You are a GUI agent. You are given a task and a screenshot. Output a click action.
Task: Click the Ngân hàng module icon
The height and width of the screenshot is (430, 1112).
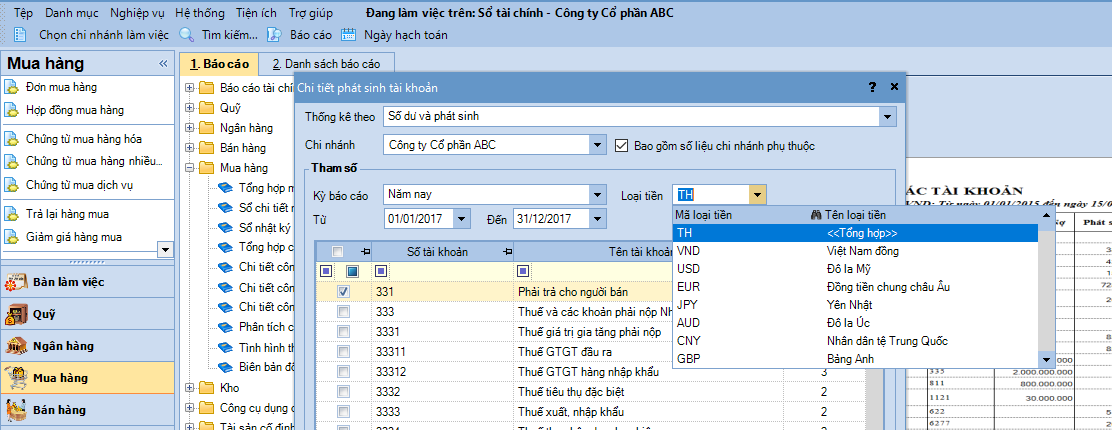17,346
